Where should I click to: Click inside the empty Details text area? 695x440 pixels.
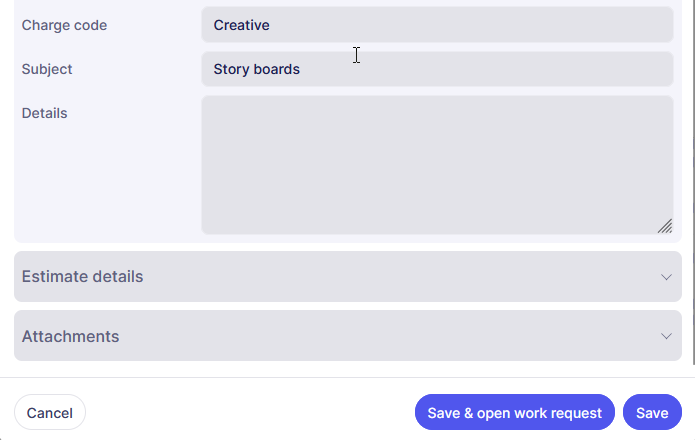437,165
